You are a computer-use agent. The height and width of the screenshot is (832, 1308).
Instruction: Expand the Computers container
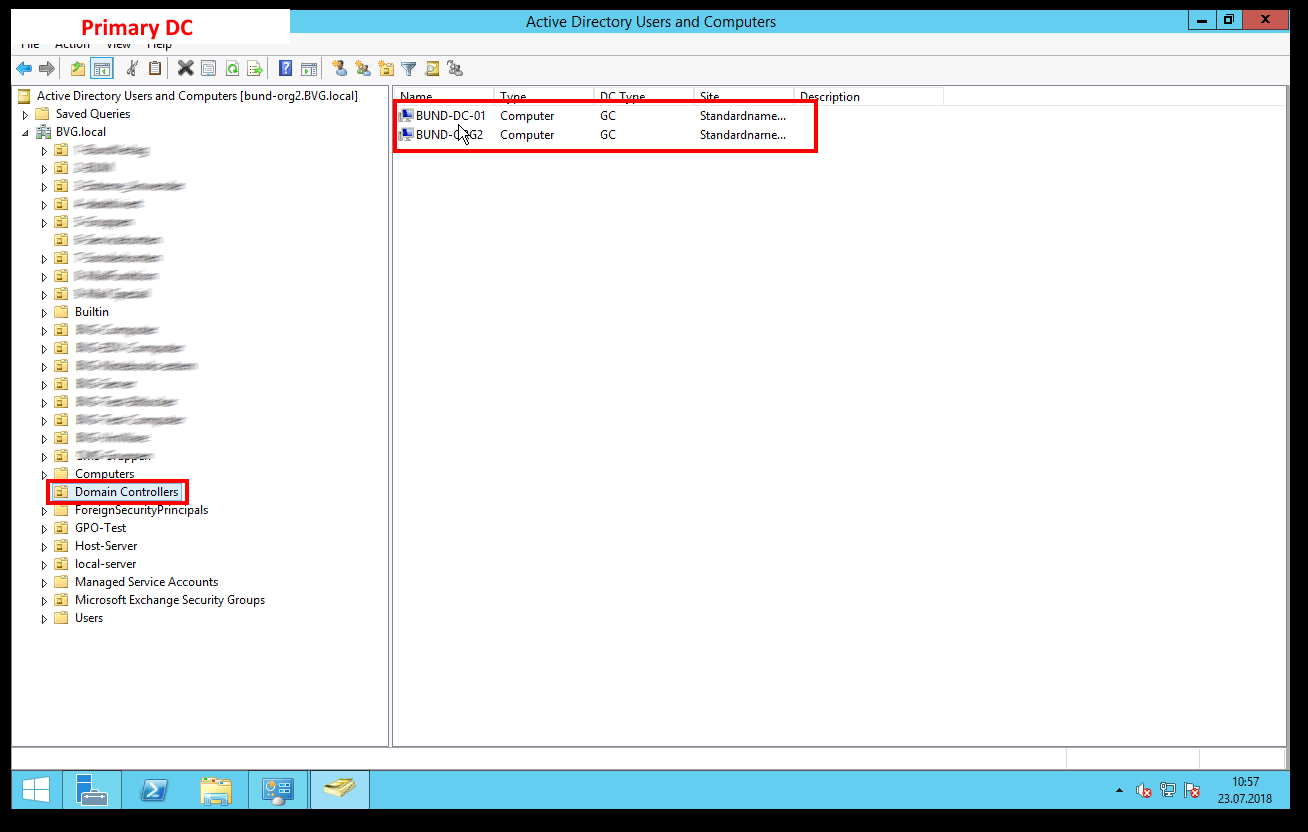(x=44, y=475)
